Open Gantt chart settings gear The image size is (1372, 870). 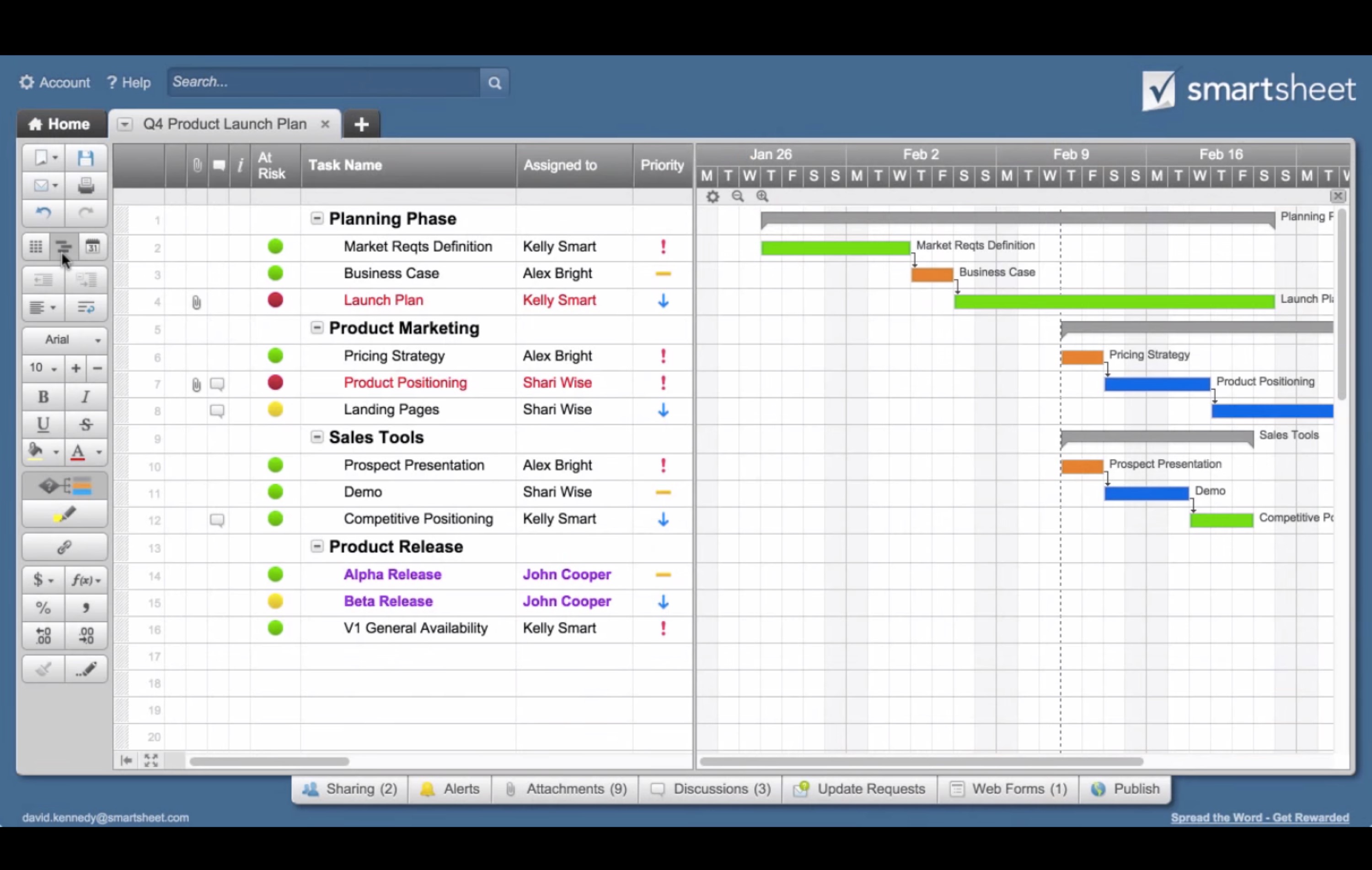coord(713,197)
